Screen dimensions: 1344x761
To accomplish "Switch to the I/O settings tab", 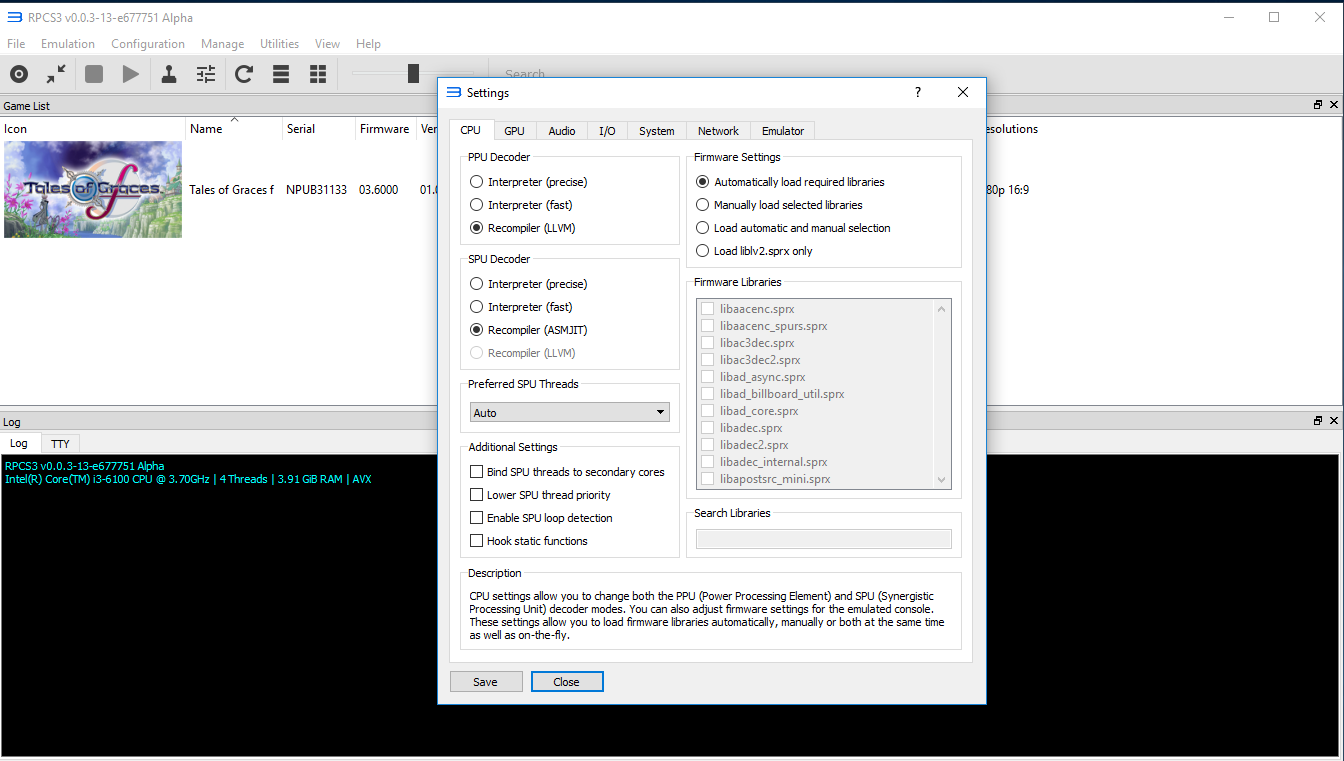I will [607, 131].
